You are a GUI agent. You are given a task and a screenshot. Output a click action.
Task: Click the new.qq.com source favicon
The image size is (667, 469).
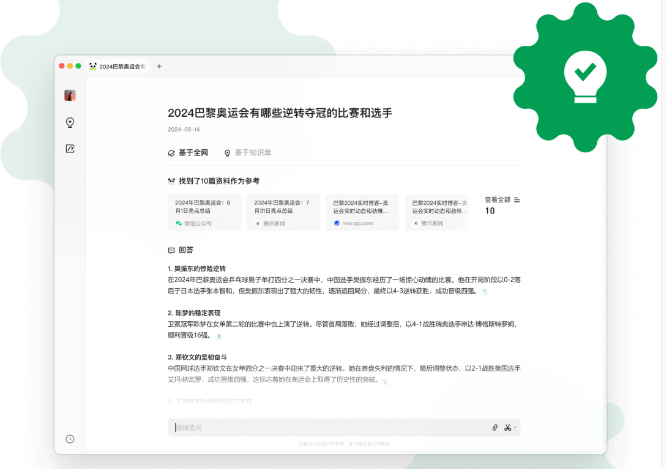336,223
